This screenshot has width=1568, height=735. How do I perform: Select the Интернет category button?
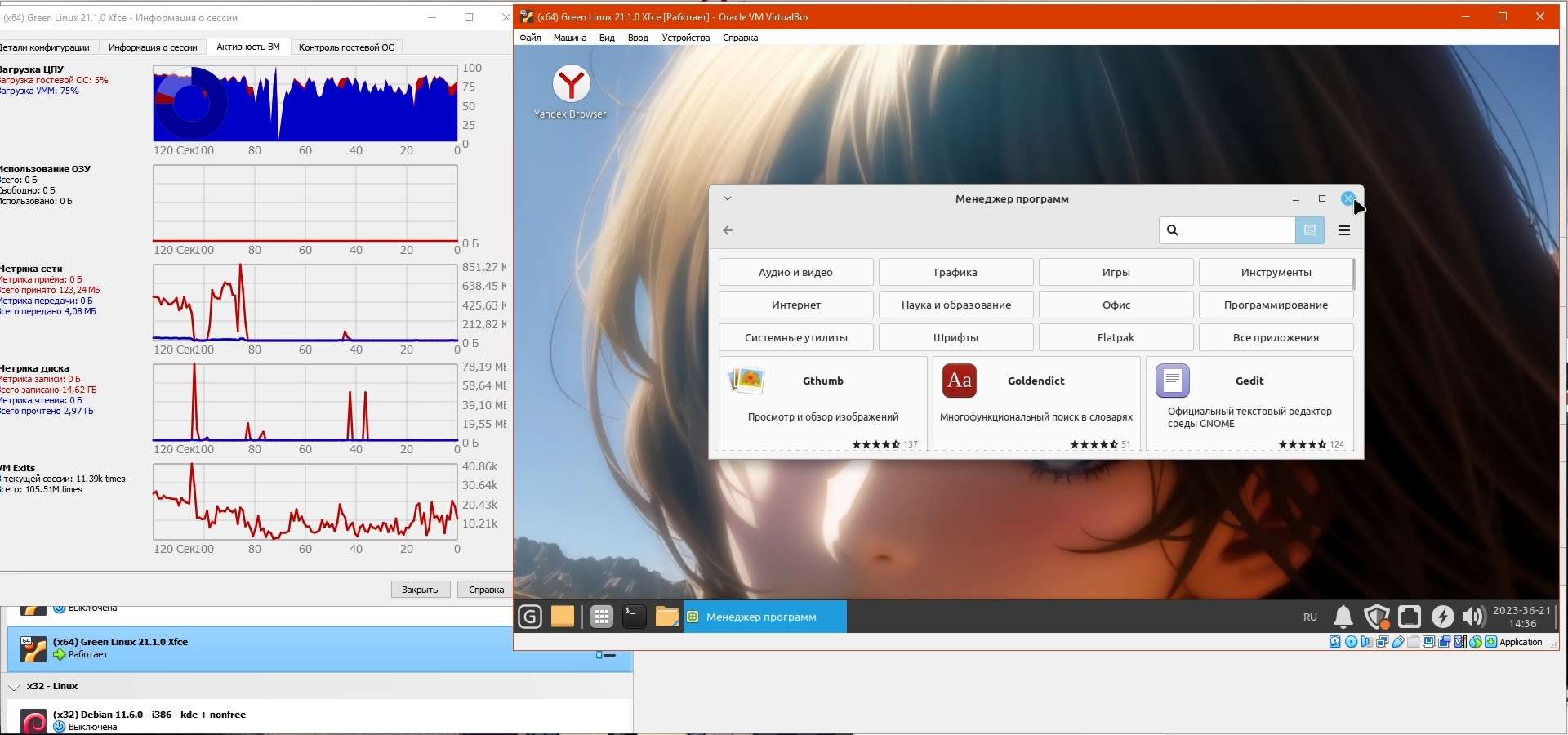[795, 305]
